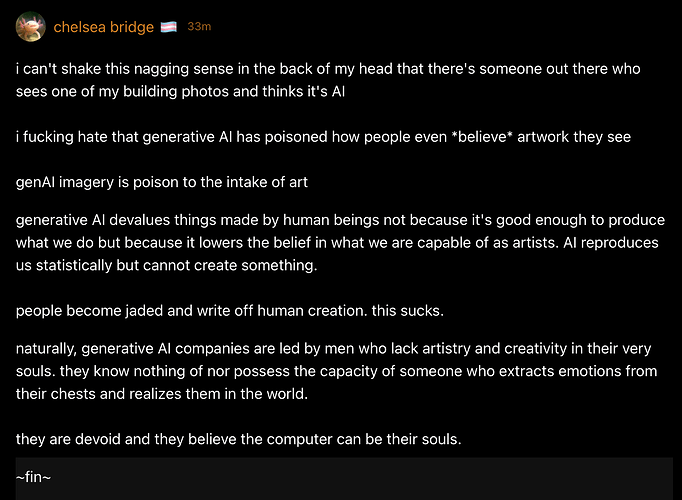This screenshot has width=682, height=500.
Task: Click the paragraph beginning "generative AI devalues things"
Action: tap(340, 243)
